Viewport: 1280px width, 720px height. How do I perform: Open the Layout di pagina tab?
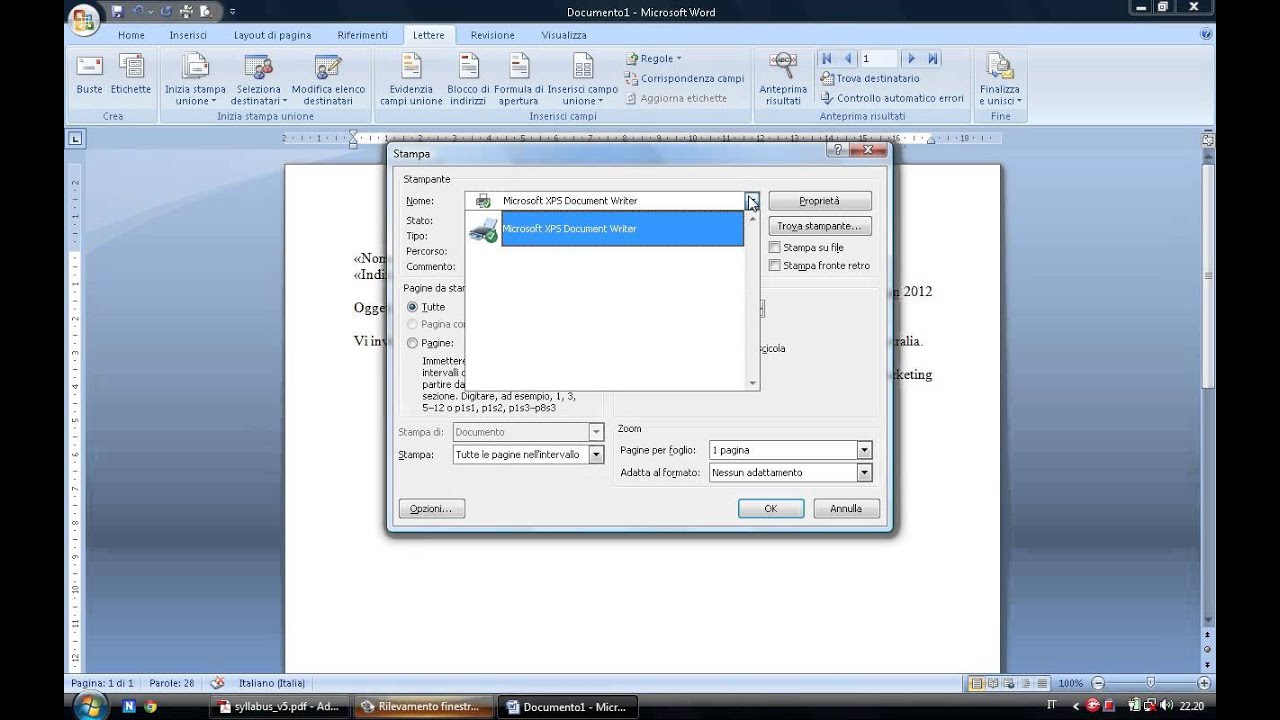273,35
